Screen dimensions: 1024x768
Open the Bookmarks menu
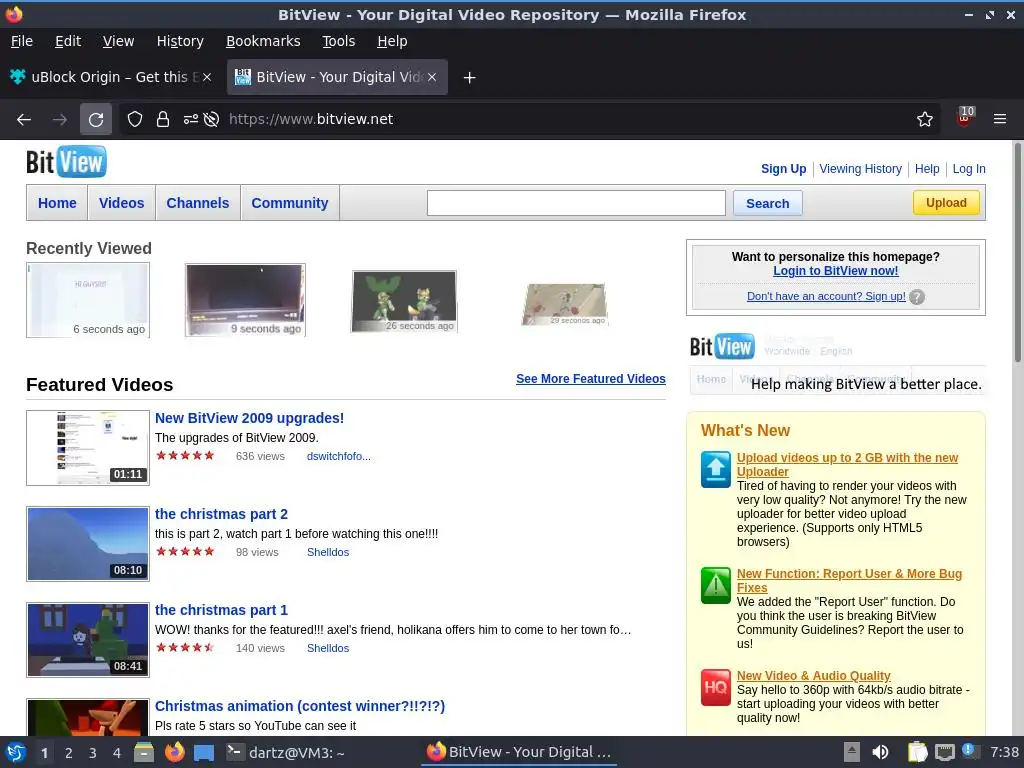click(x=263, y=41)
